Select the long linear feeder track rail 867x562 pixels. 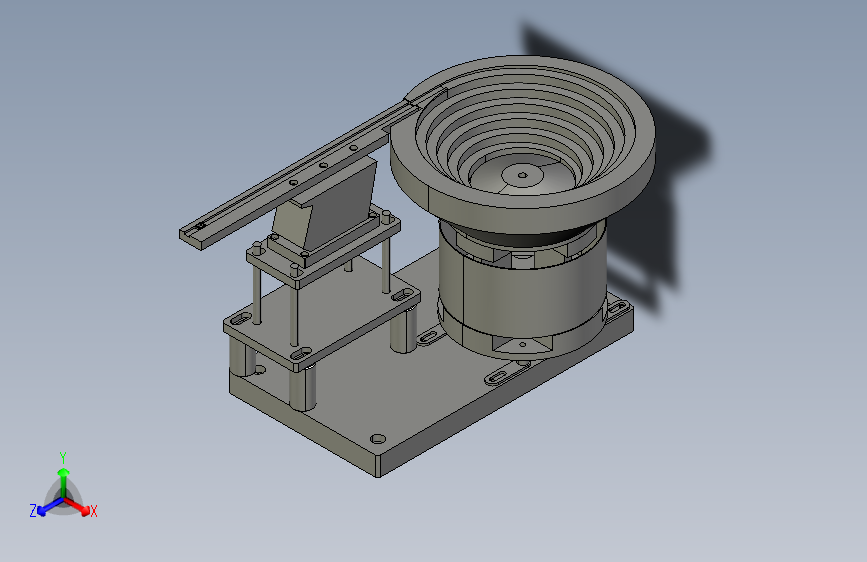(x=299, y=177)
